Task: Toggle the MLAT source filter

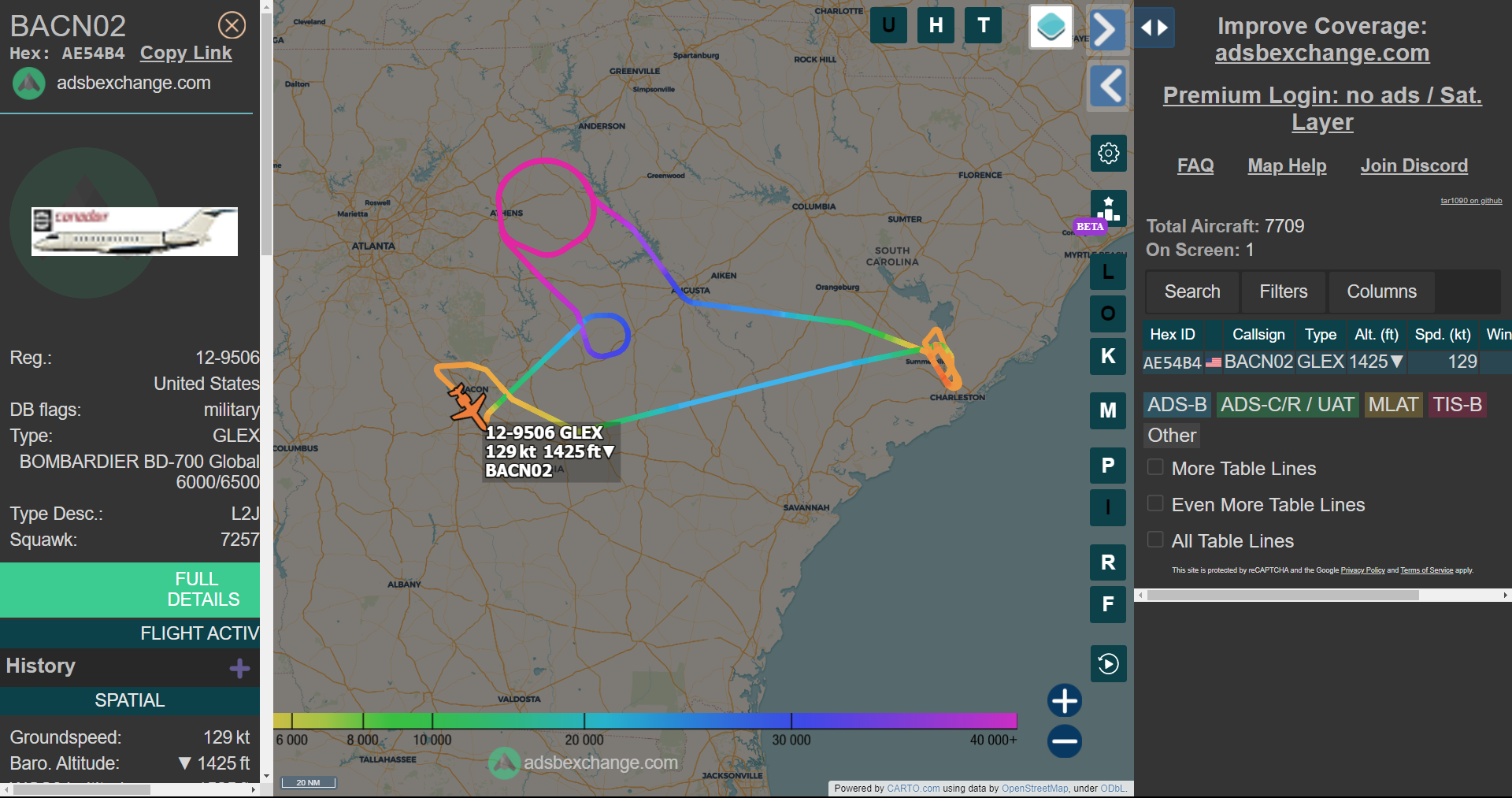Action: 1393,405
